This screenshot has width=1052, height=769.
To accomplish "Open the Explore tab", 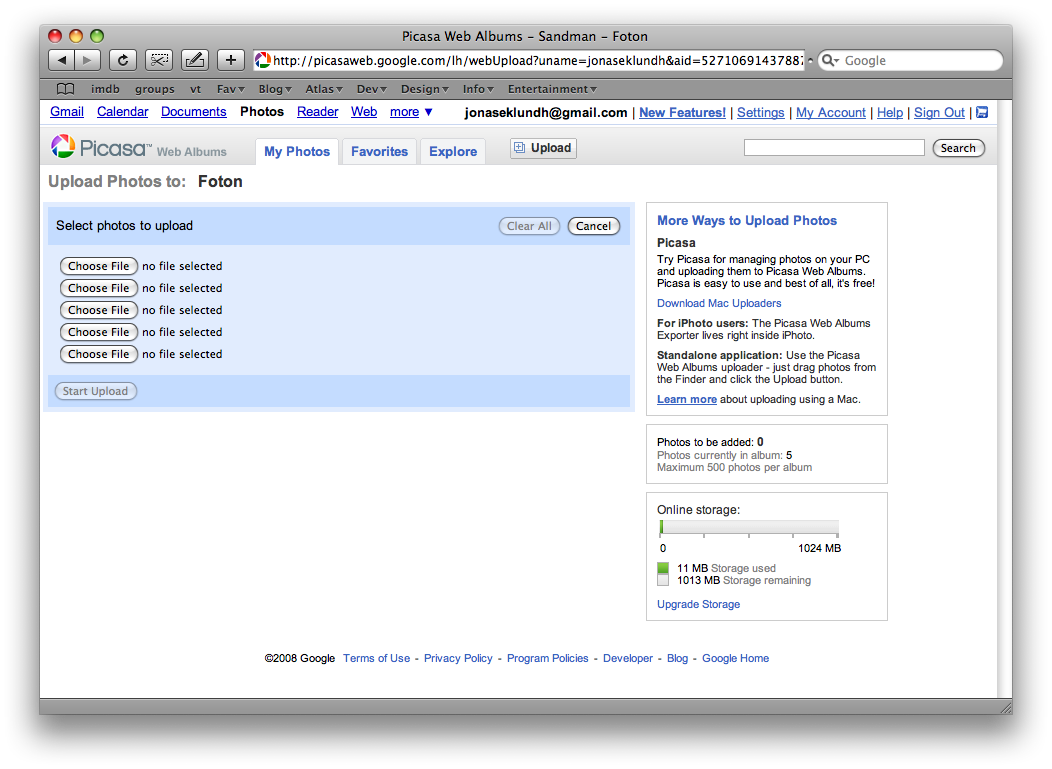I will [x=453, y=151].
